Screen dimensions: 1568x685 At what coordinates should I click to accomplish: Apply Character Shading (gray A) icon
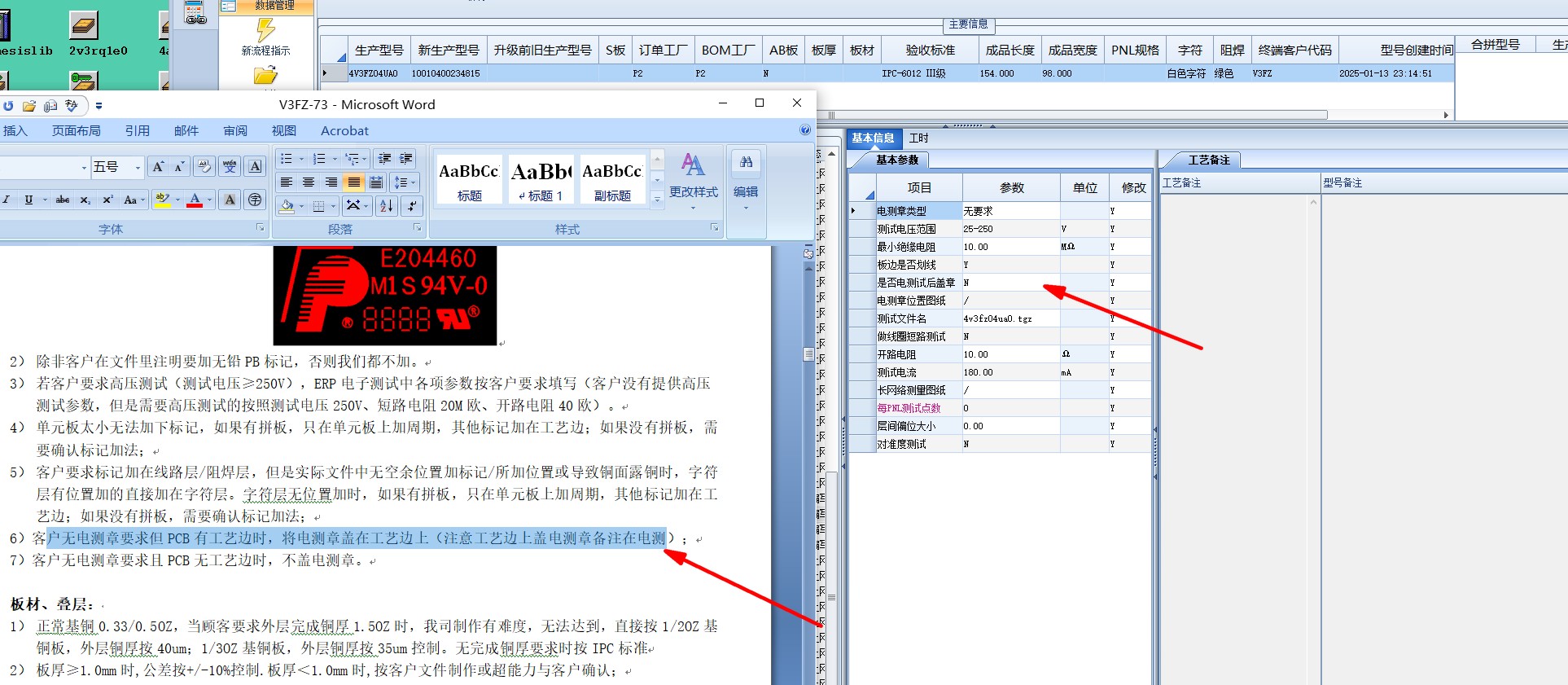point(230,200)
